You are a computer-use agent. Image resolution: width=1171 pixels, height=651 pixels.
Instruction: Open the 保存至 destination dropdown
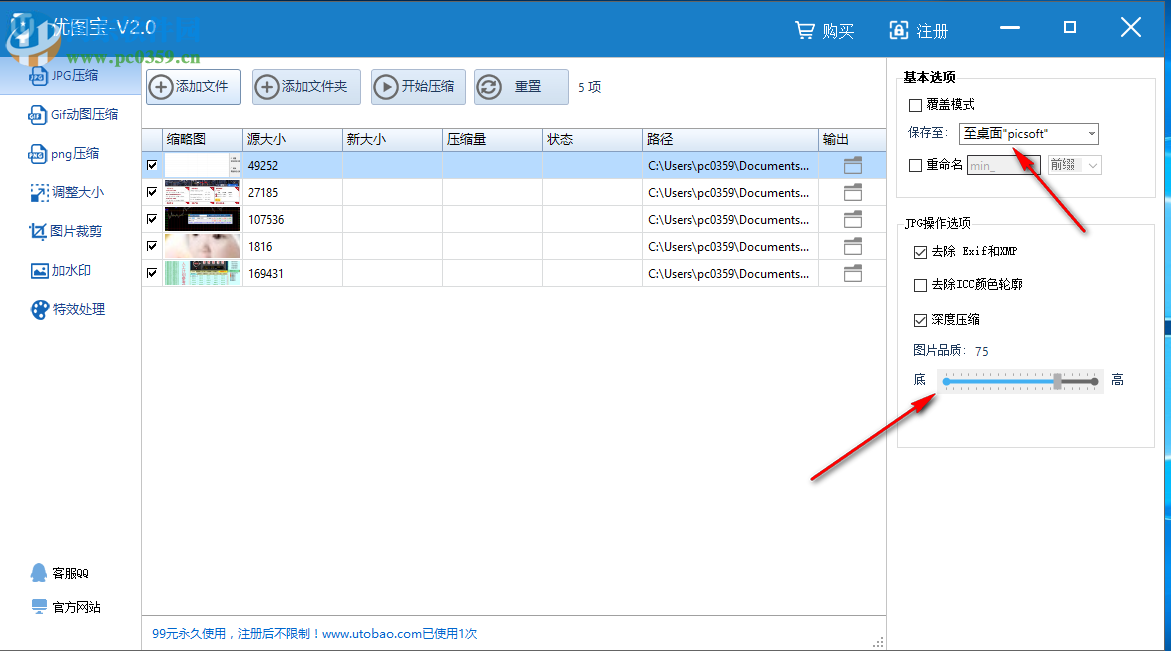1029,134
